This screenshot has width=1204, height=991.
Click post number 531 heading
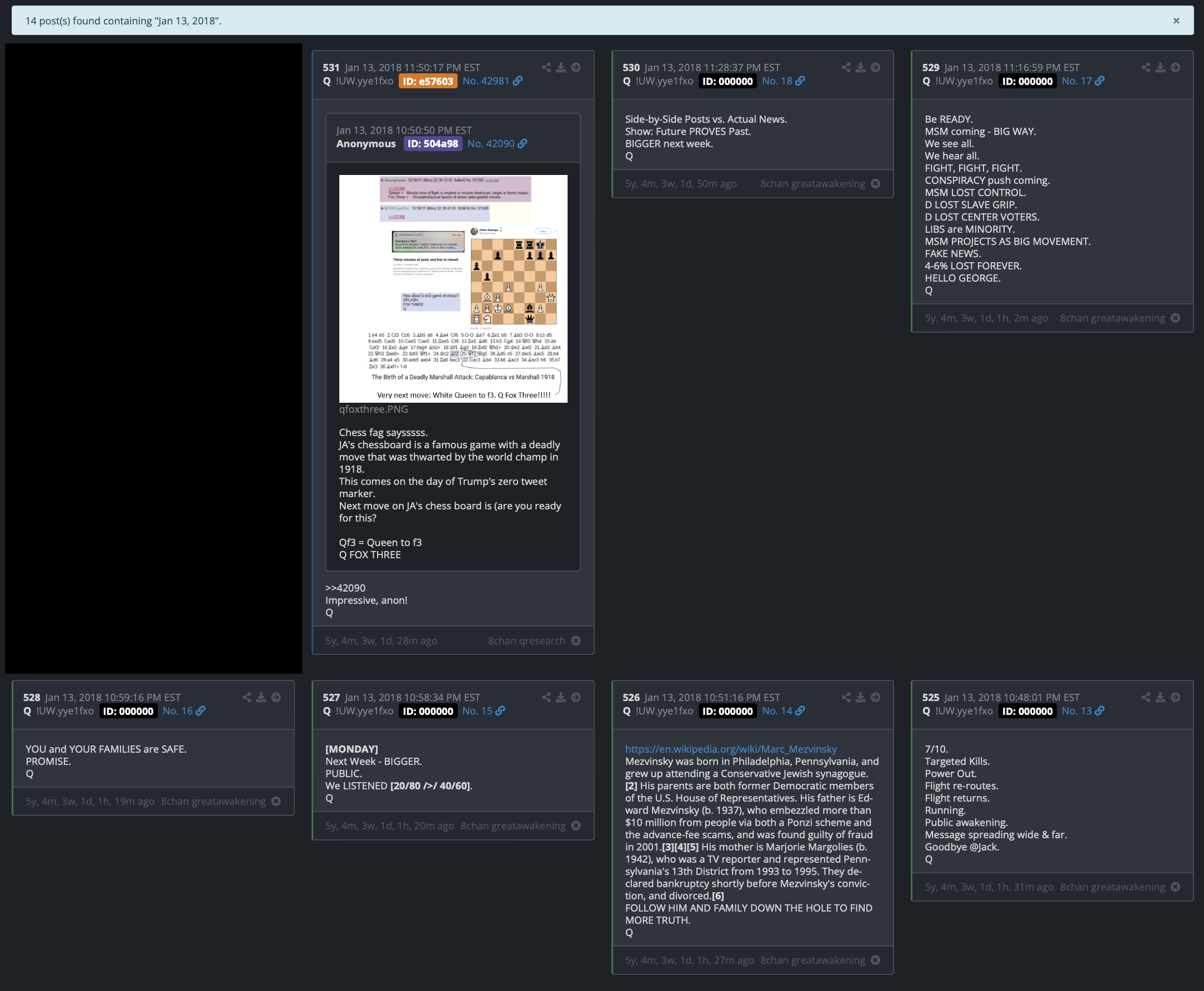point(331,67)
